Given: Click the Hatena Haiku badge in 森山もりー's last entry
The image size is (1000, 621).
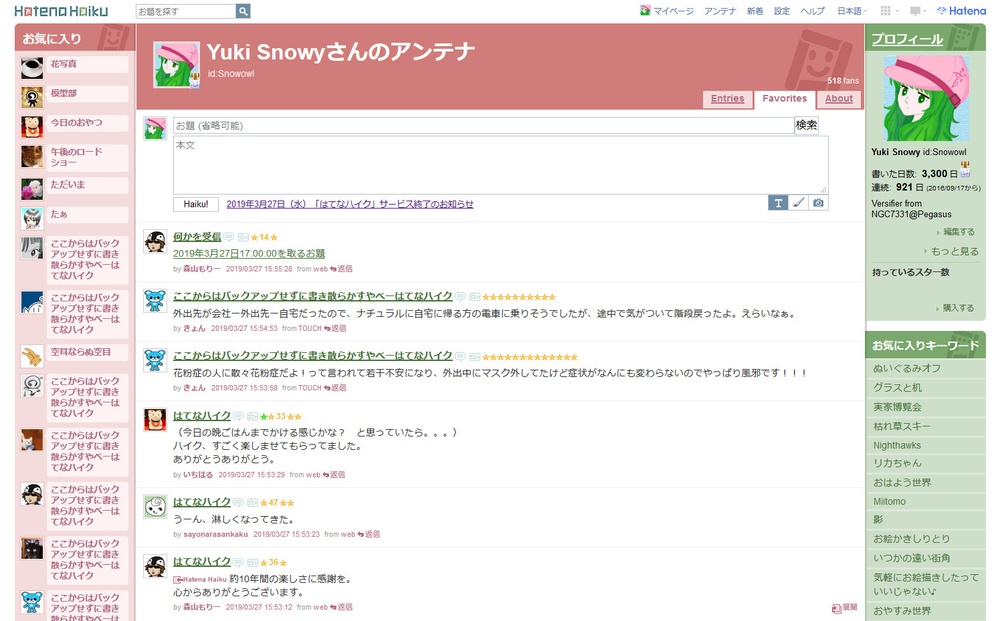Looking at the screenshot, I should coord(200,580).
